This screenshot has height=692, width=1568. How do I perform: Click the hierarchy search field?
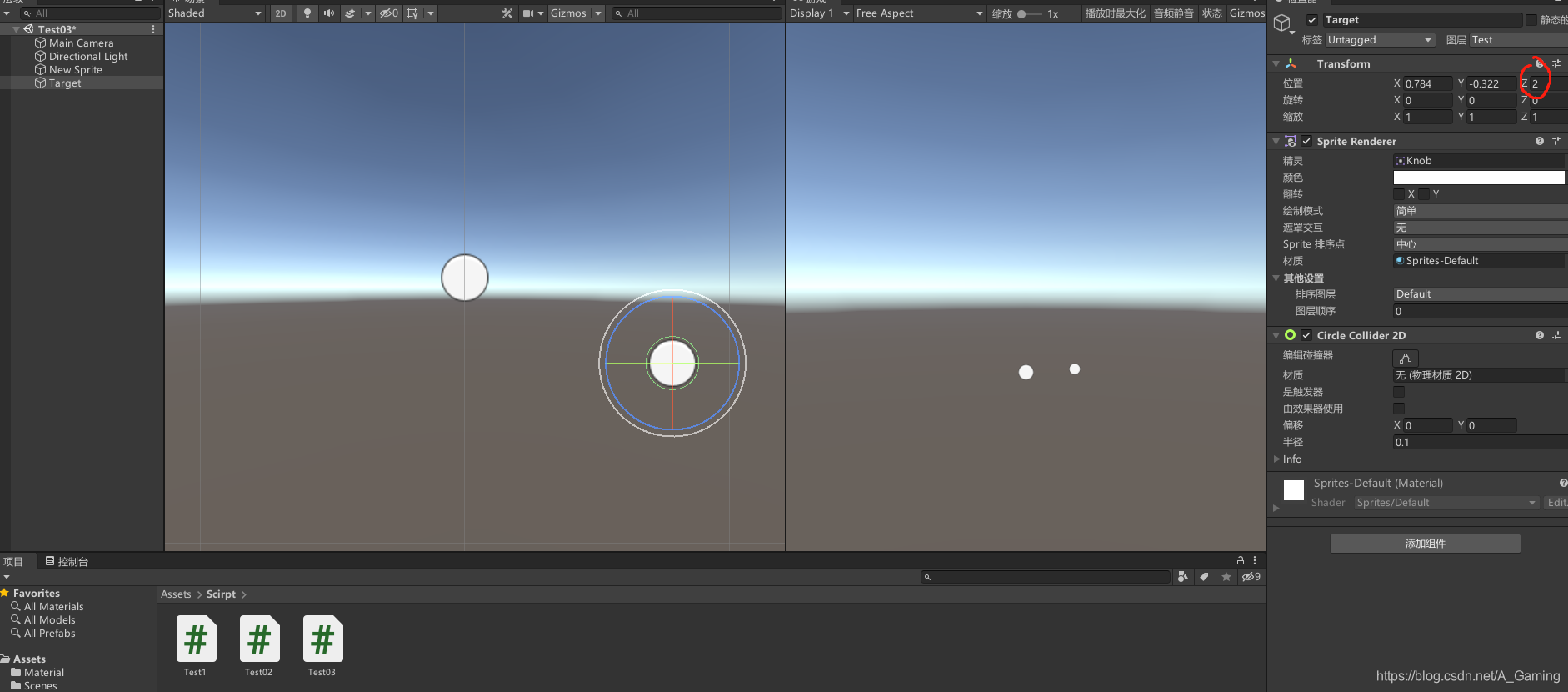coord(90,13)
